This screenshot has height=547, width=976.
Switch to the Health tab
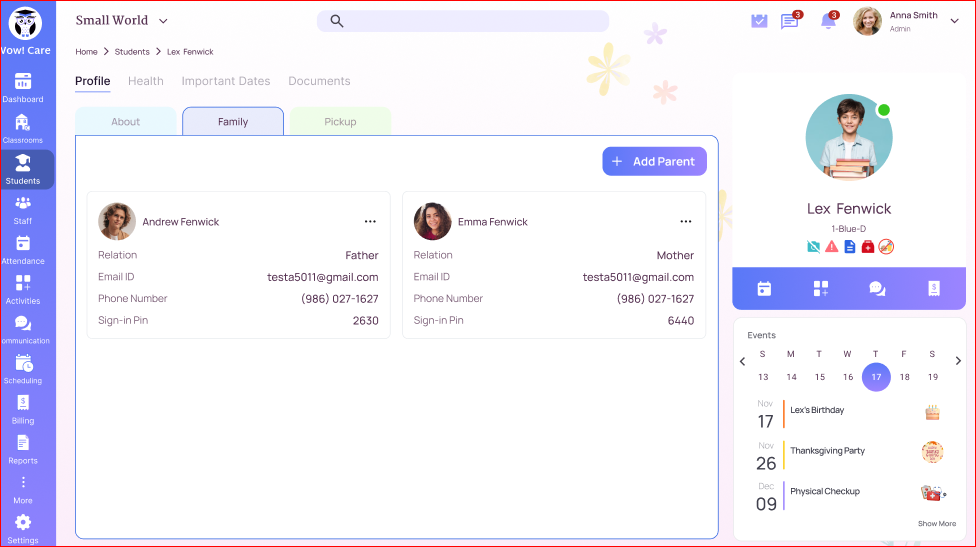pyautogui.click(x=146, y=81)
